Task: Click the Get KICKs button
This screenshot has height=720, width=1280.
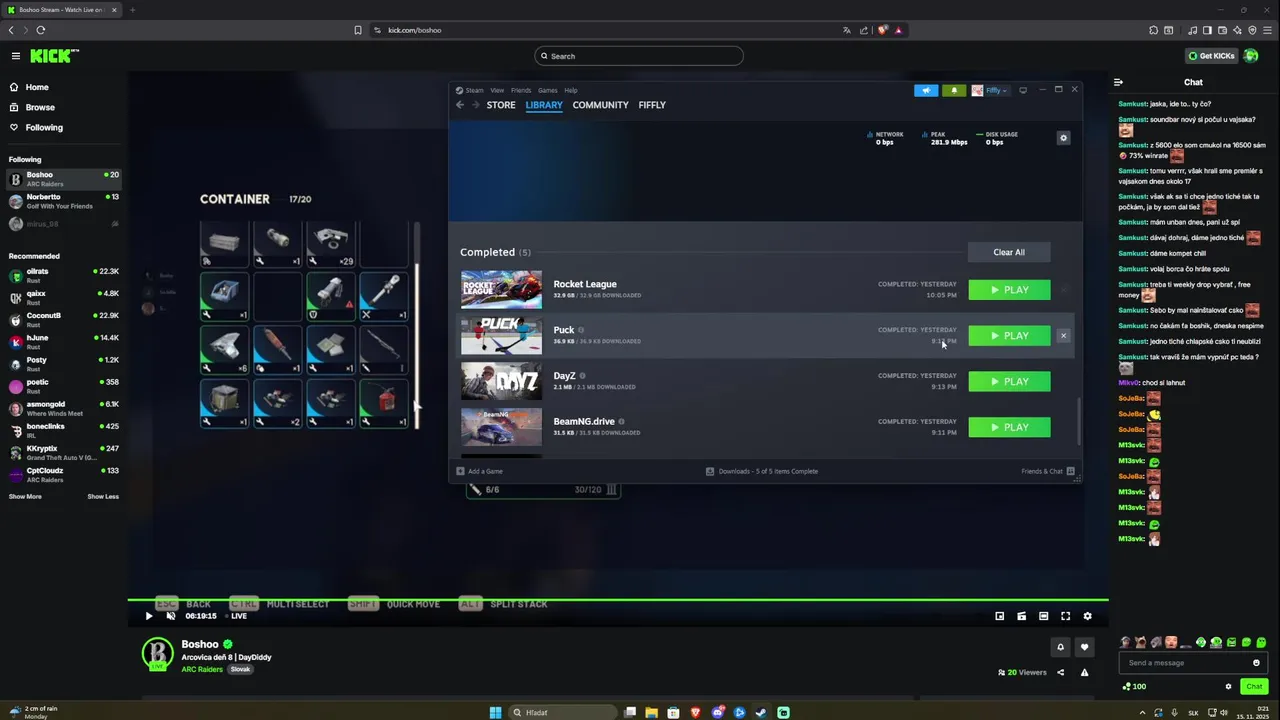Action: tap(1211, 56)
